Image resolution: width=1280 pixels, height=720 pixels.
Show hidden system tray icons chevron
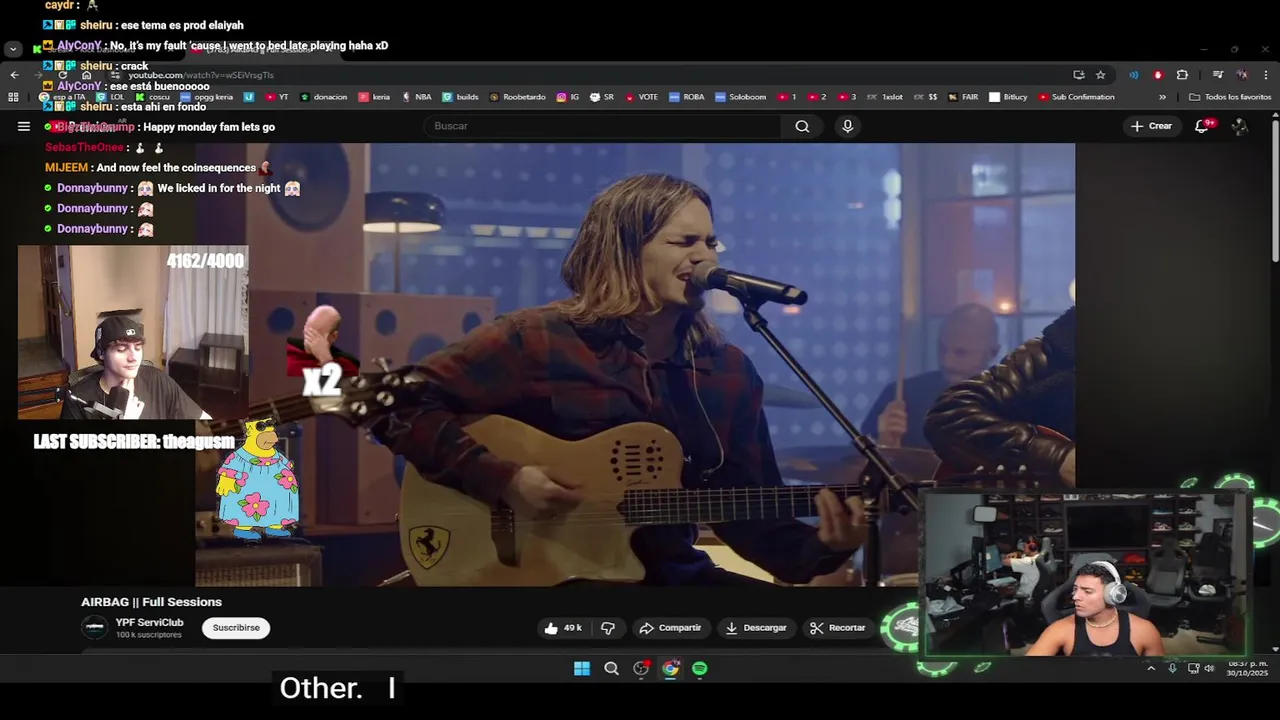pyautogui.click(x=1150, y=669)
